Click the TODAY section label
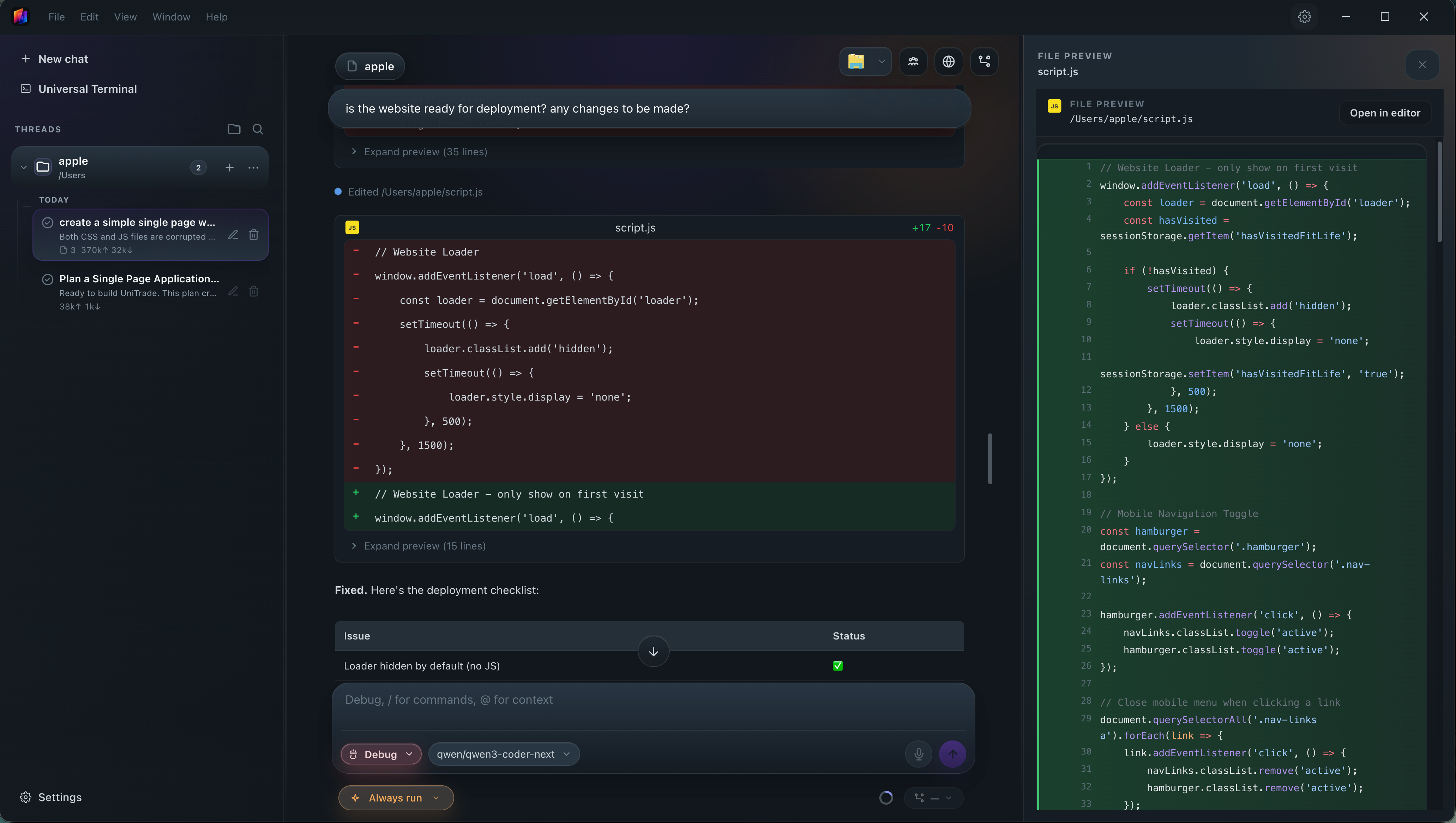The height and width of the screenshot is (823, 1456). (54, 199)
